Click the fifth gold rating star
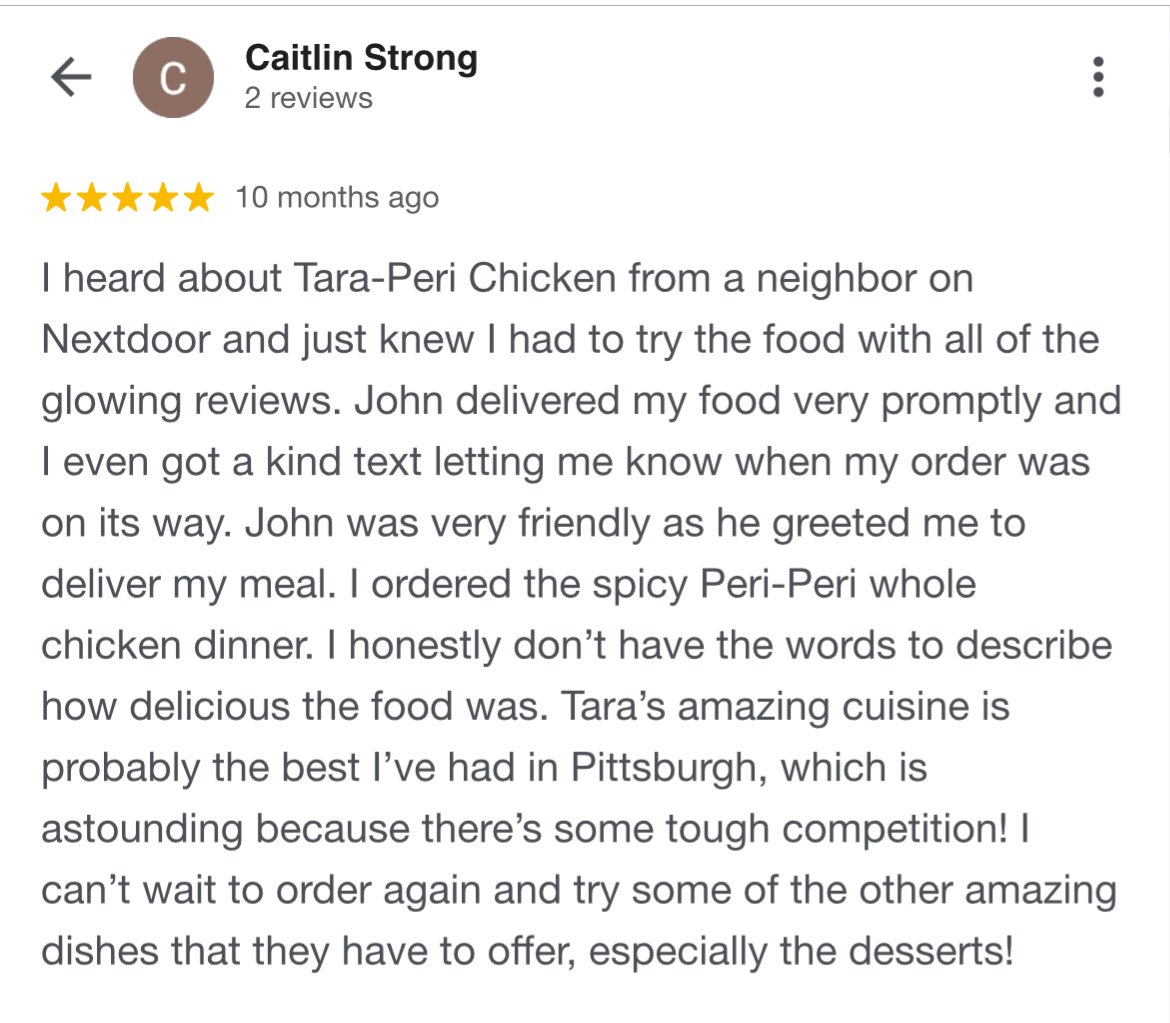Viewport: 1170px width, 1023px height. 198,198
